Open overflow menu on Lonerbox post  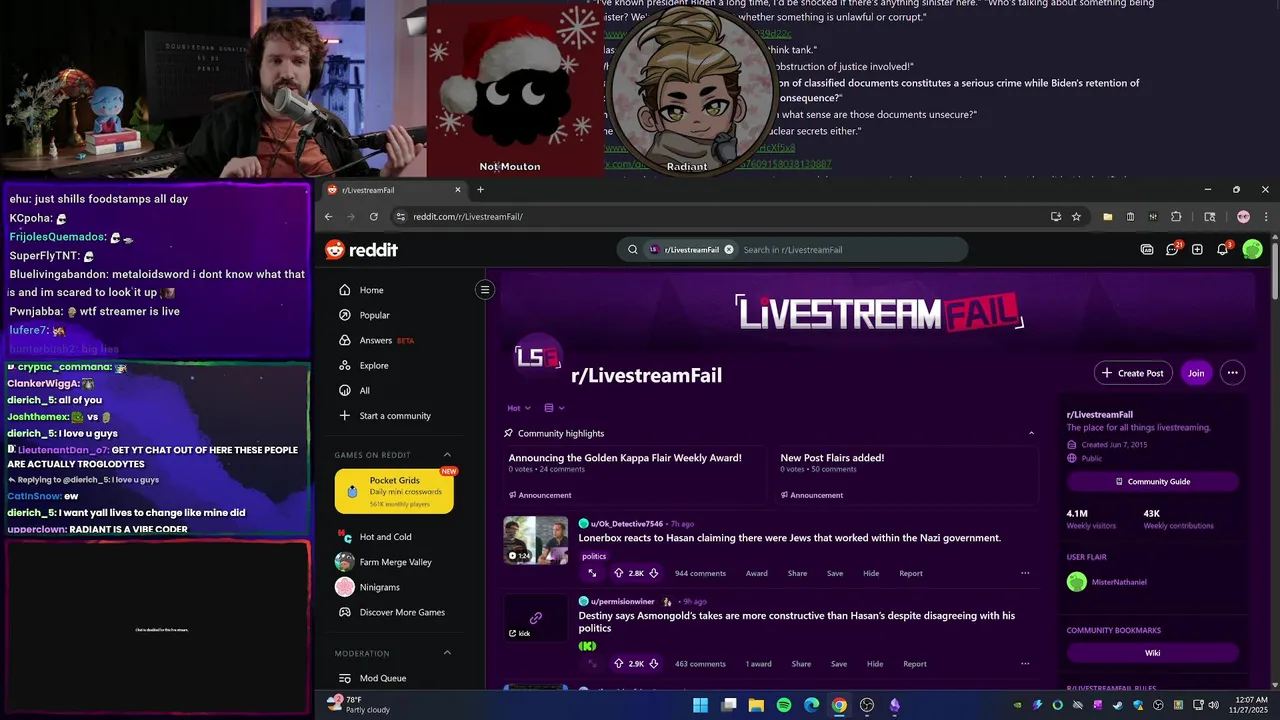coord(1025,573)
